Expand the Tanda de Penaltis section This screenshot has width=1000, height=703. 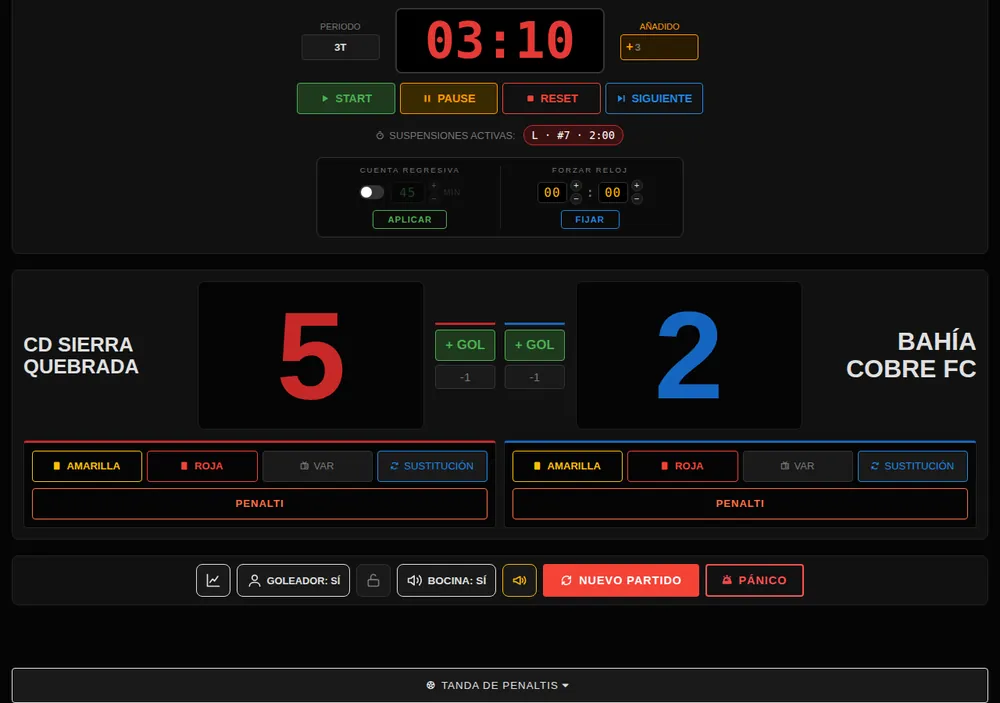[x=500, y=685]
